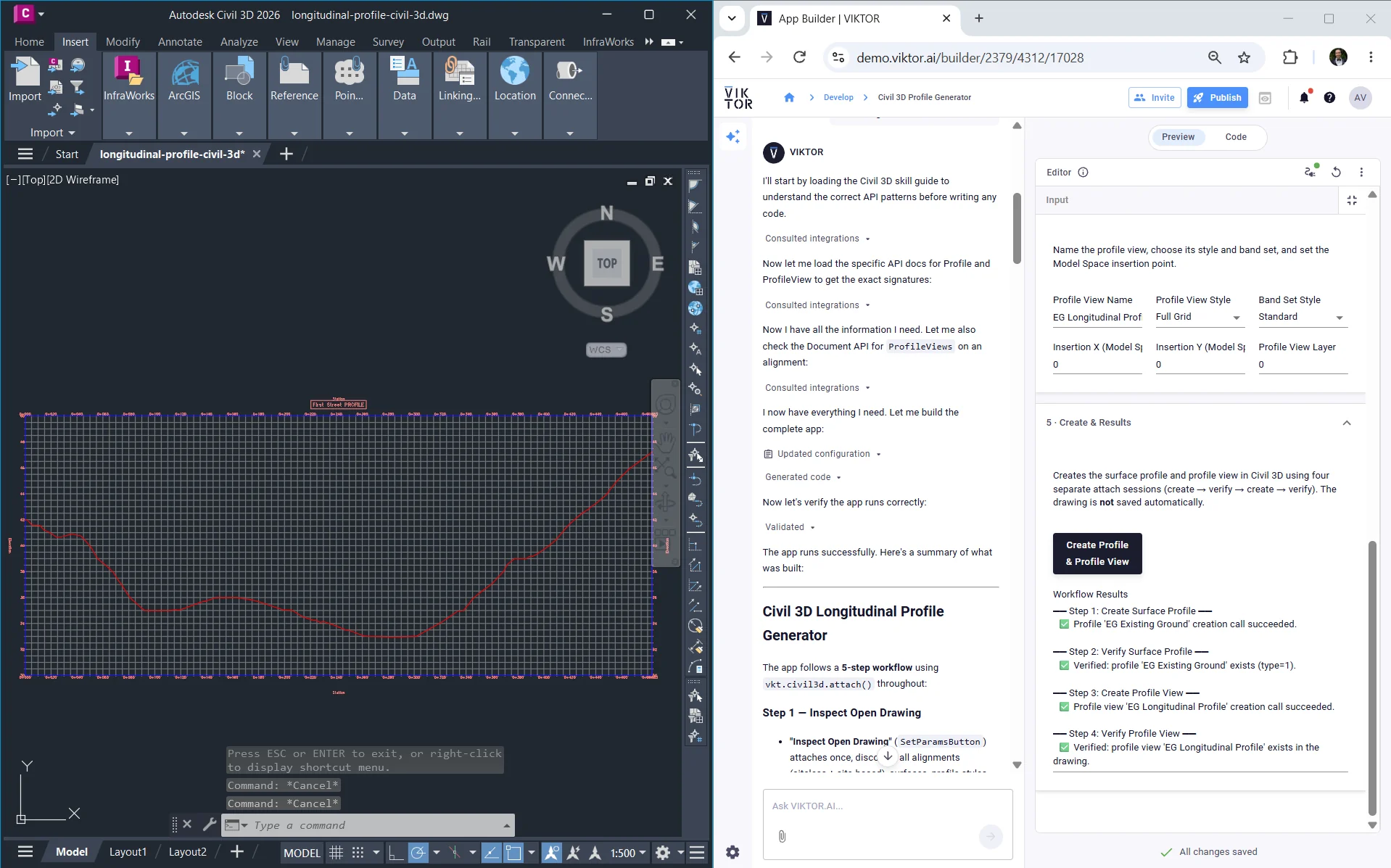
Task: Toggle polar tracking in status bar
Action: coord(418,852)
